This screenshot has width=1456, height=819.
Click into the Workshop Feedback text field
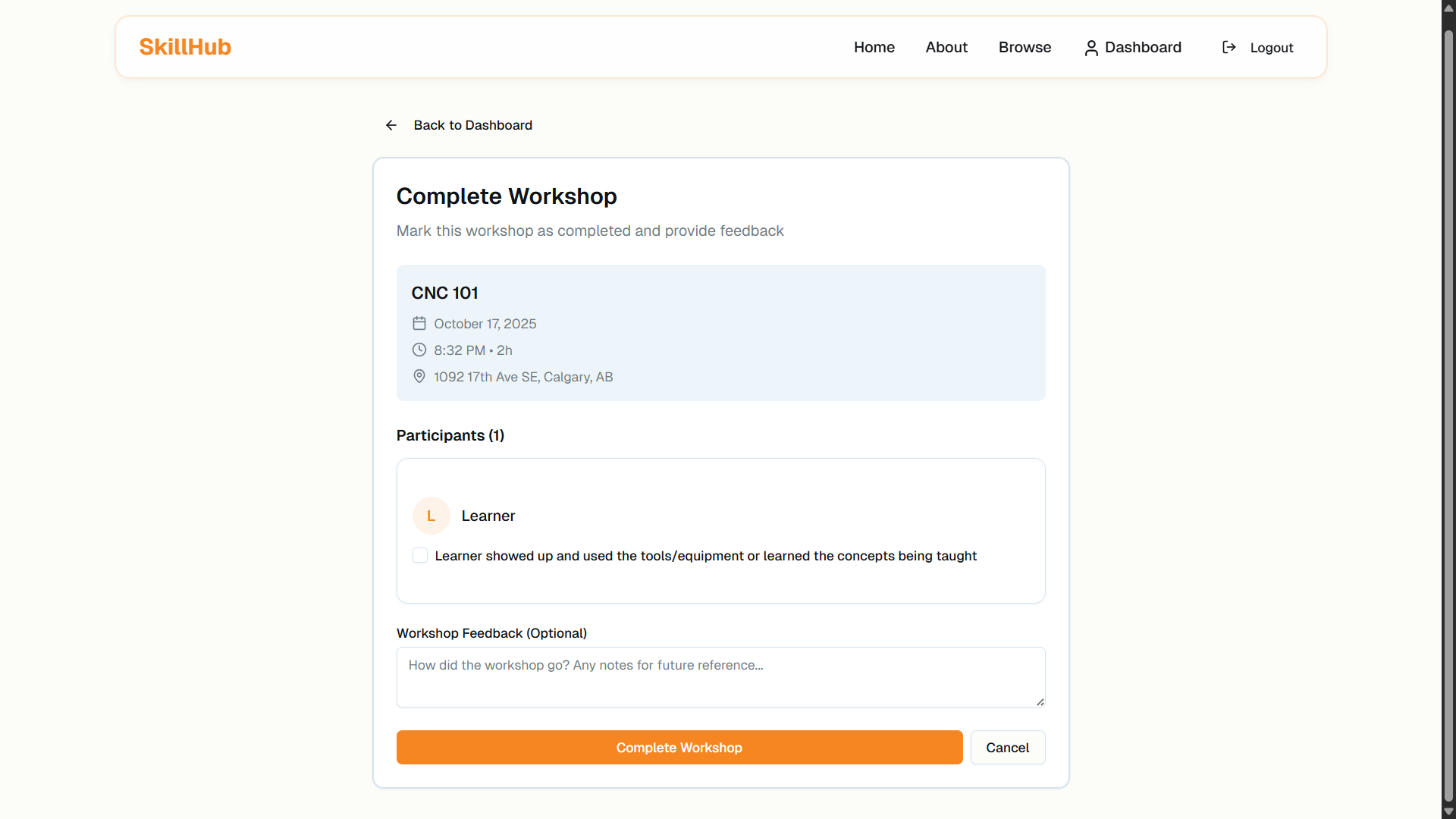pos(720,676)
